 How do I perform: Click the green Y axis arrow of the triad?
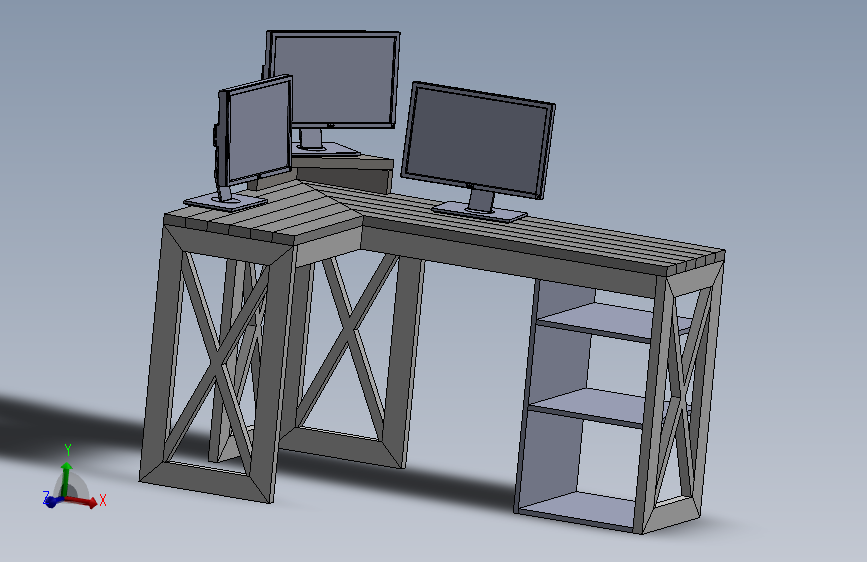(66, 478)
